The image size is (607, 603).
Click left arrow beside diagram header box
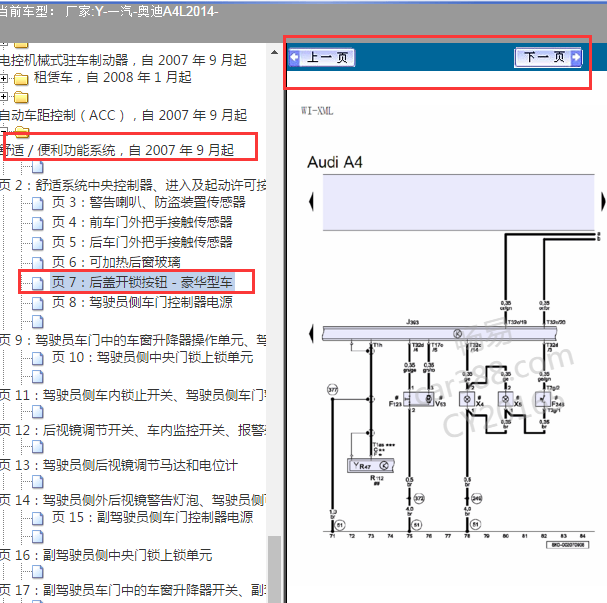[x=311, y=202]
